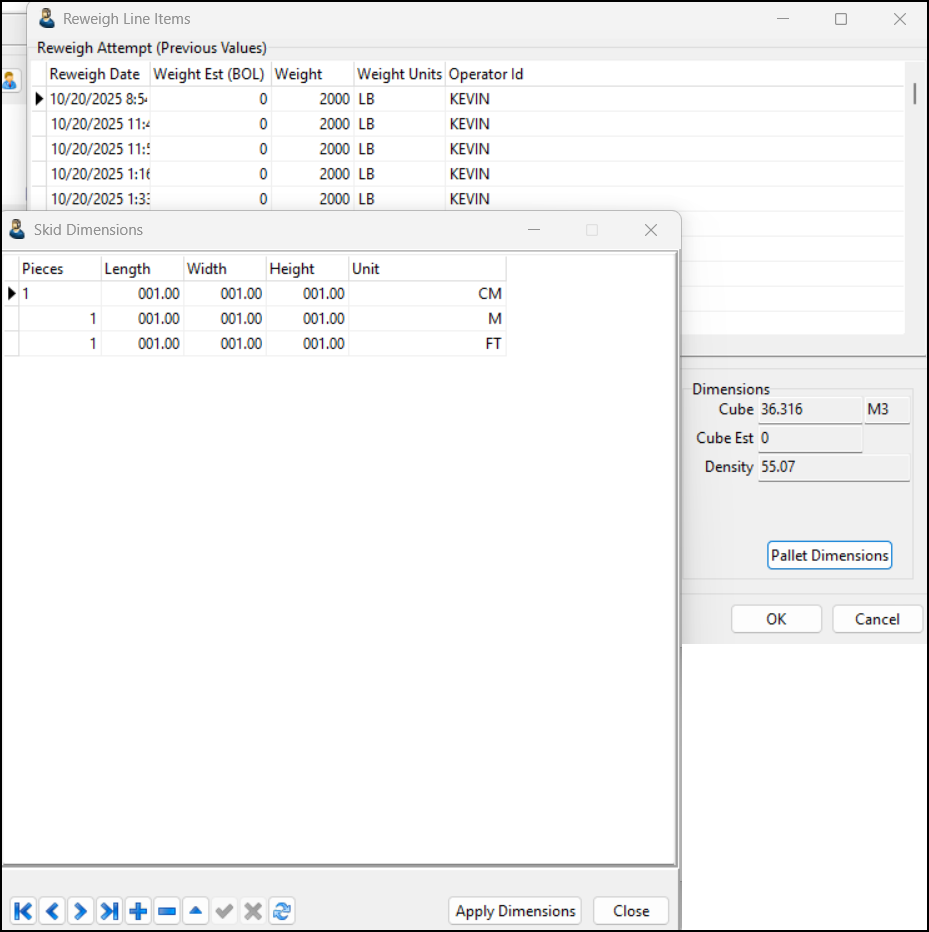Close the Skid Dimensions dialog via Close button
The height and width of the screenshot is (932, 929).
point(631,911)
